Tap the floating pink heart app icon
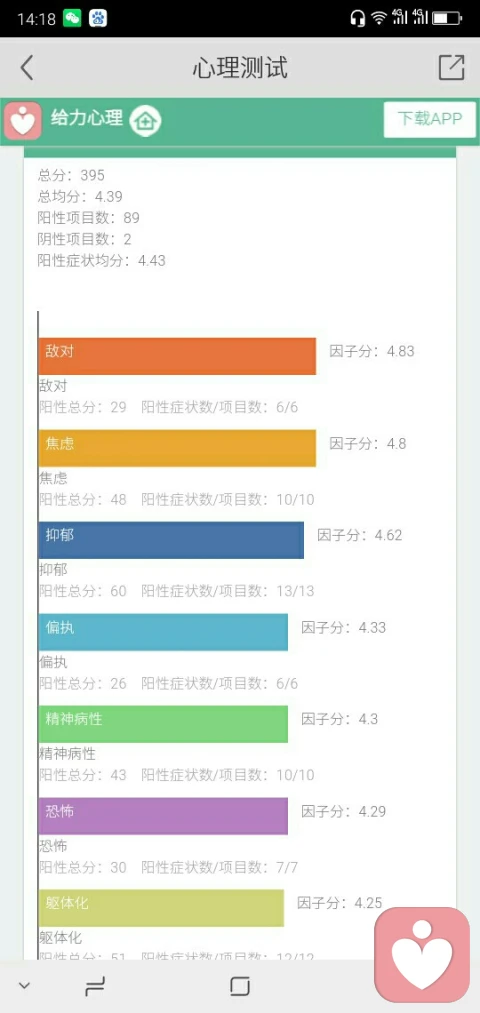 422,955
